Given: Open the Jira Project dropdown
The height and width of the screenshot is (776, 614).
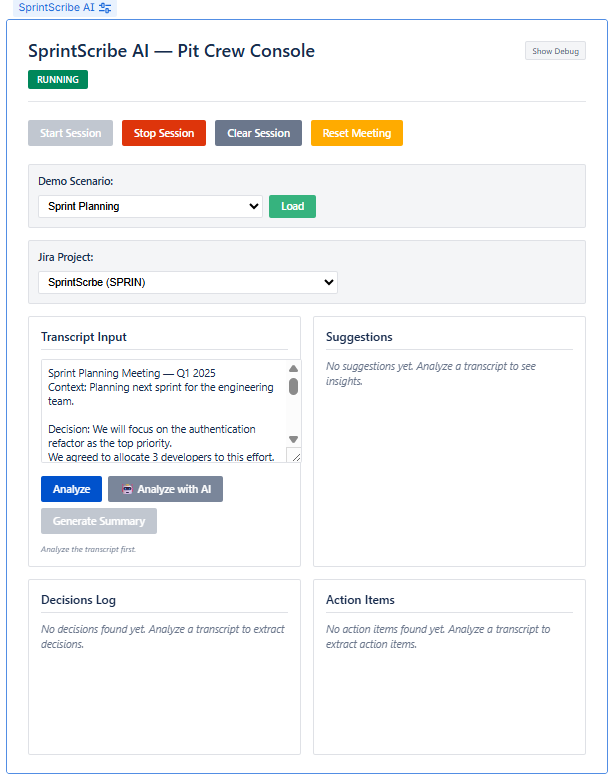Looking at the screenshot, I should pos(188,282).
